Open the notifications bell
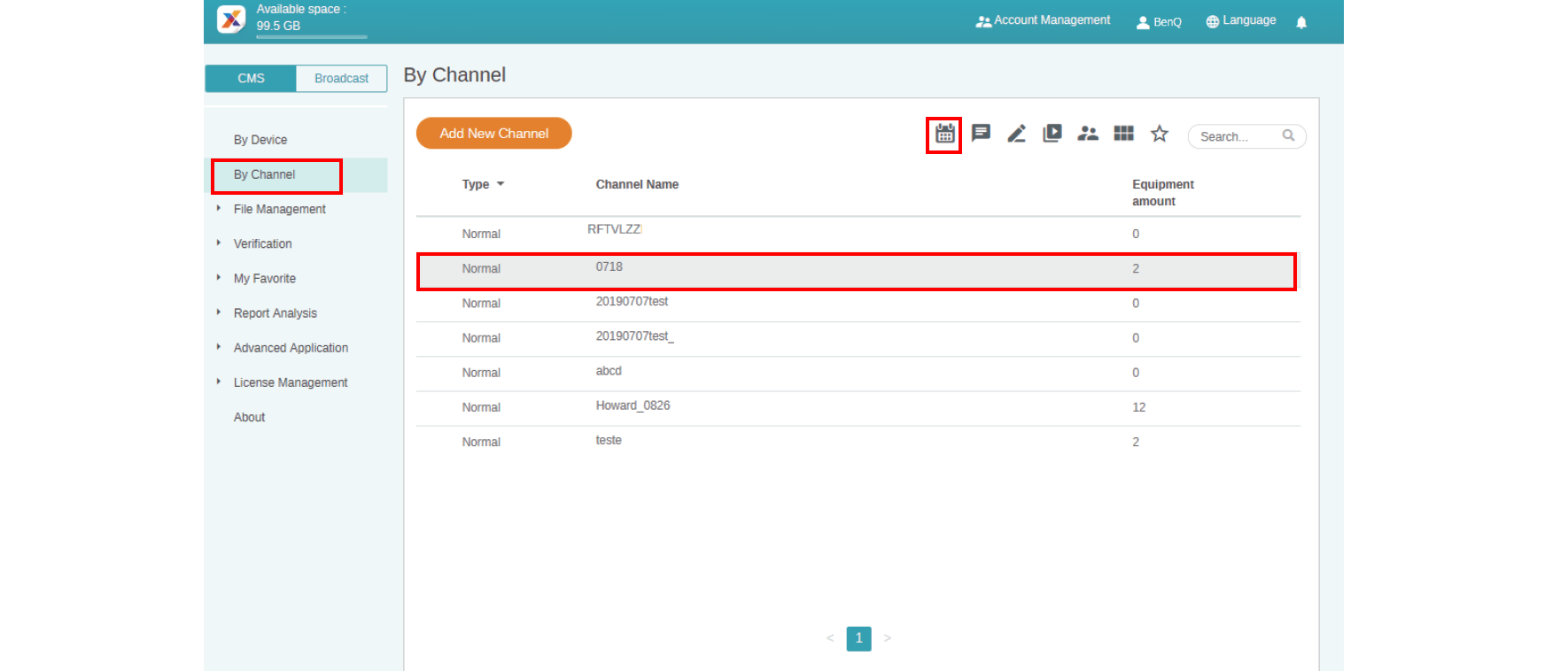Screen dimensions: 1568x671 click(x=1300, y=22)
